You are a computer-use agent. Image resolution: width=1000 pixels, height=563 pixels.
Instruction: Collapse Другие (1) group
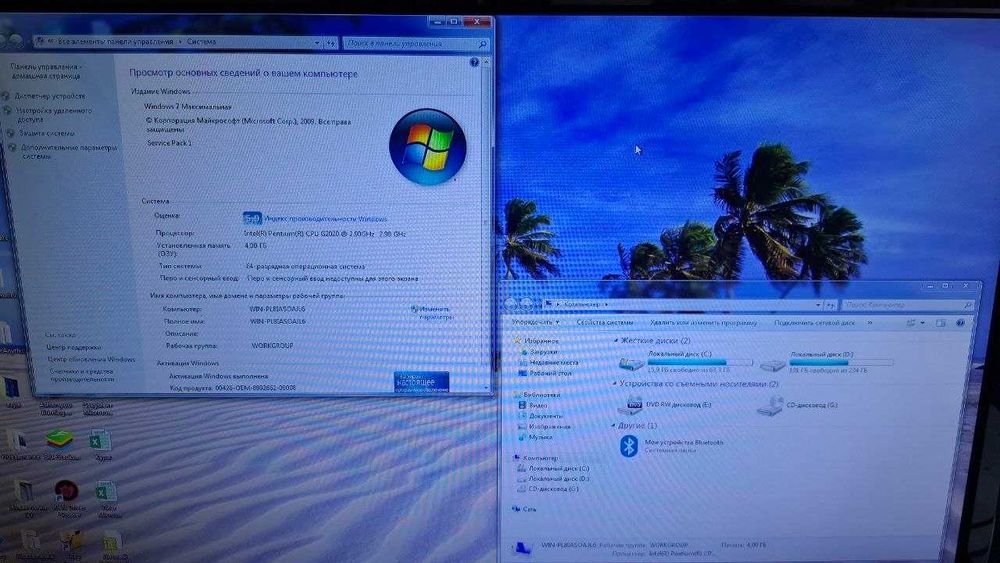click(615, 425)
